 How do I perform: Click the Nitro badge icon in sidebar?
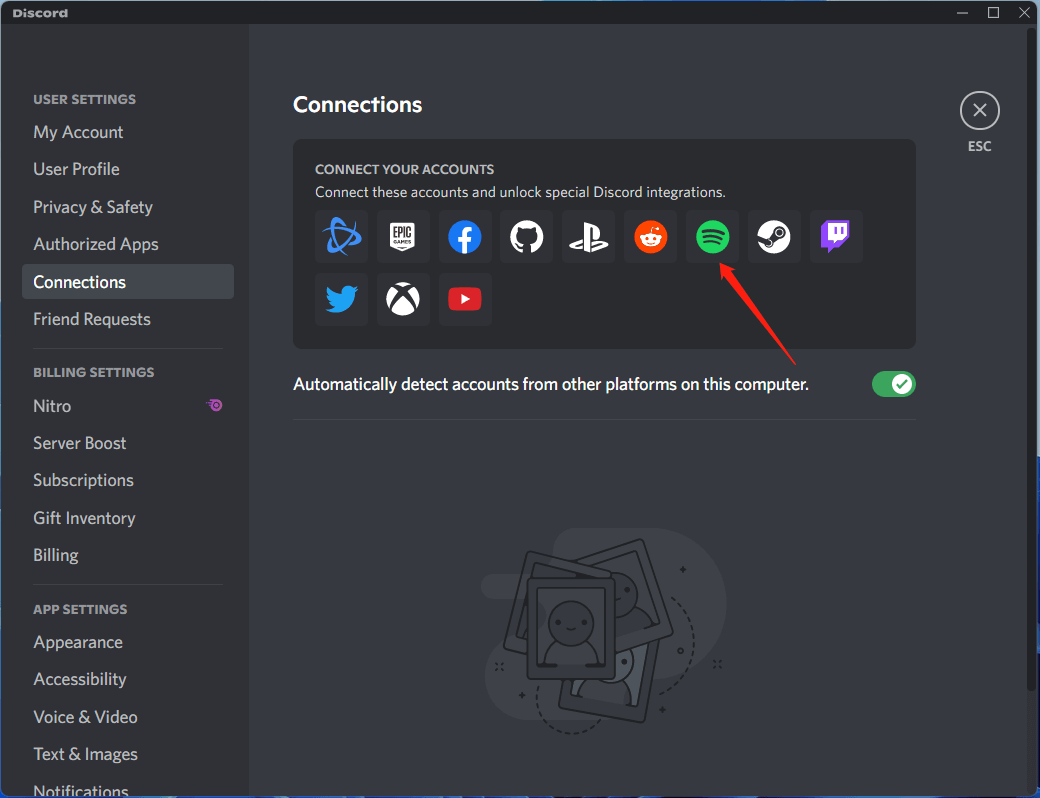click(214, 405)
